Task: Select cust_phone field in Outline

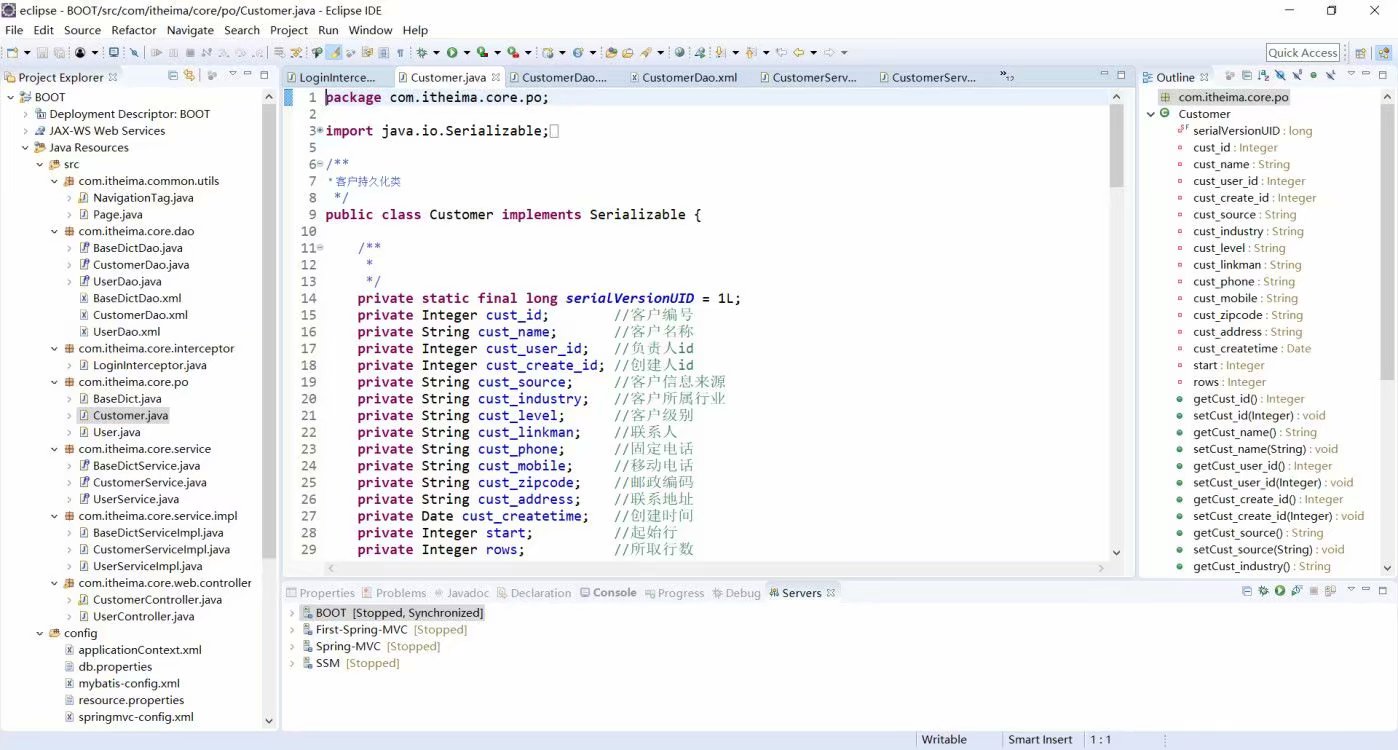Action: point(1243,282)
